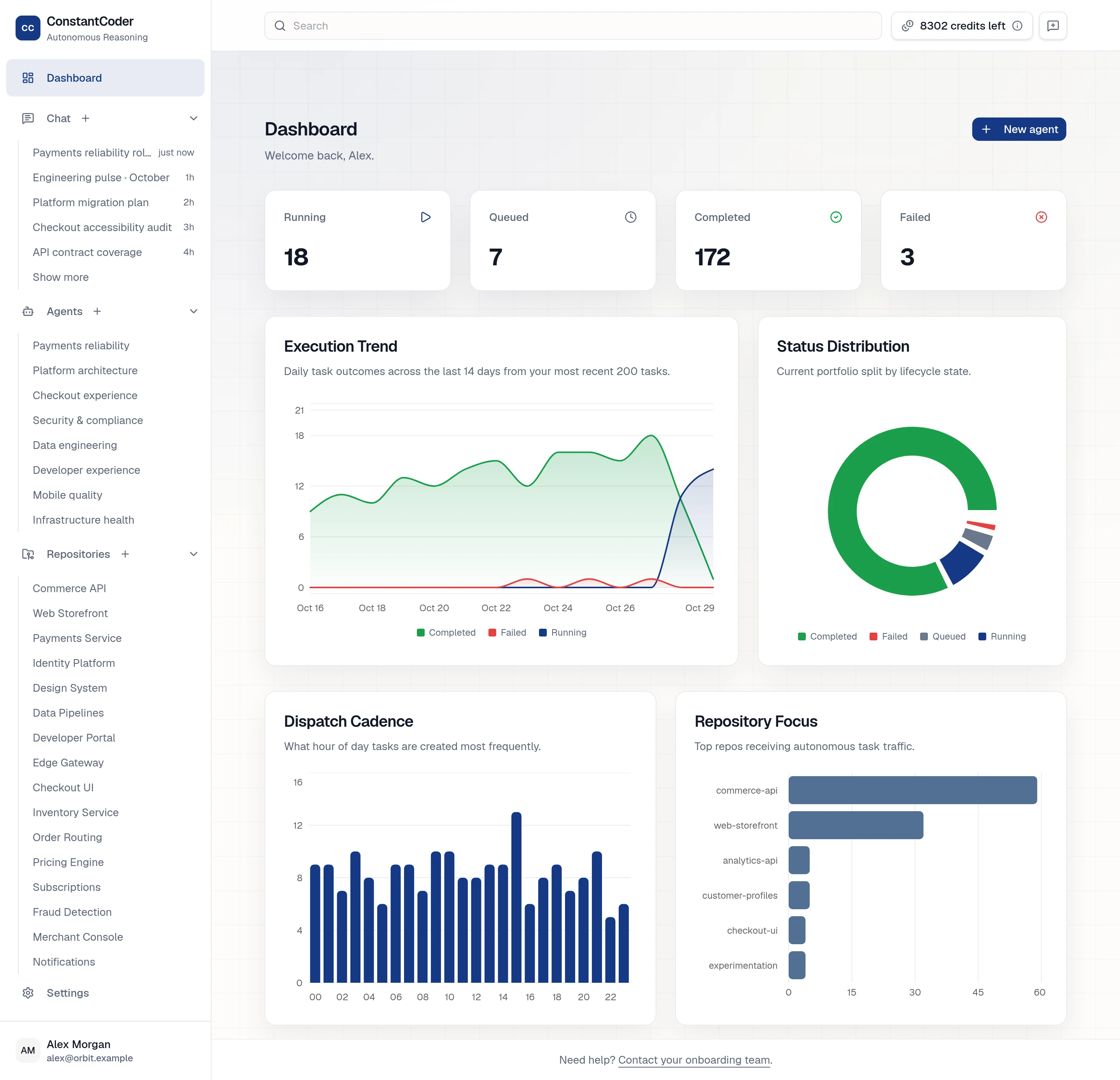Click the Repositories folder icon

[x=28, y=554]
